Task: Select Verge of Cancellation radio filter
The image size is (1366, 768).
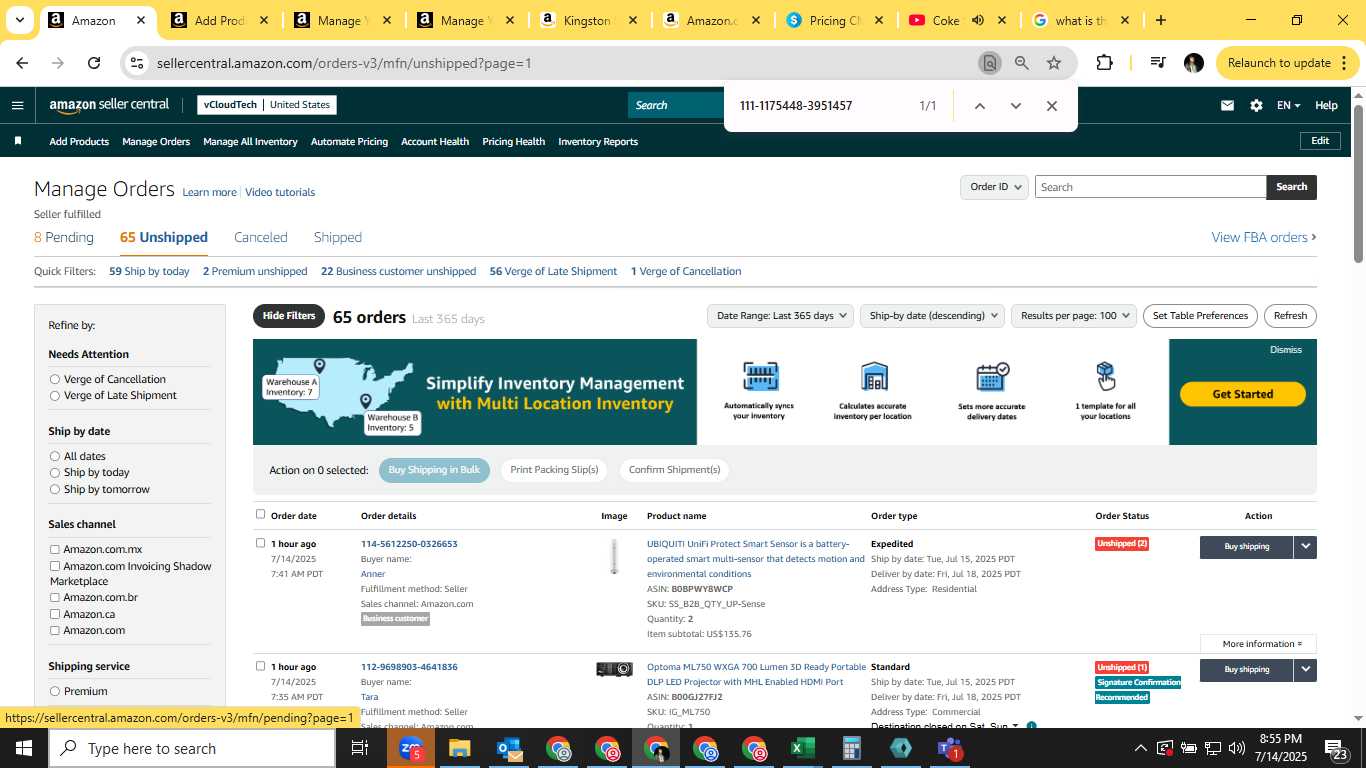Action: click(x=55, y=379)
